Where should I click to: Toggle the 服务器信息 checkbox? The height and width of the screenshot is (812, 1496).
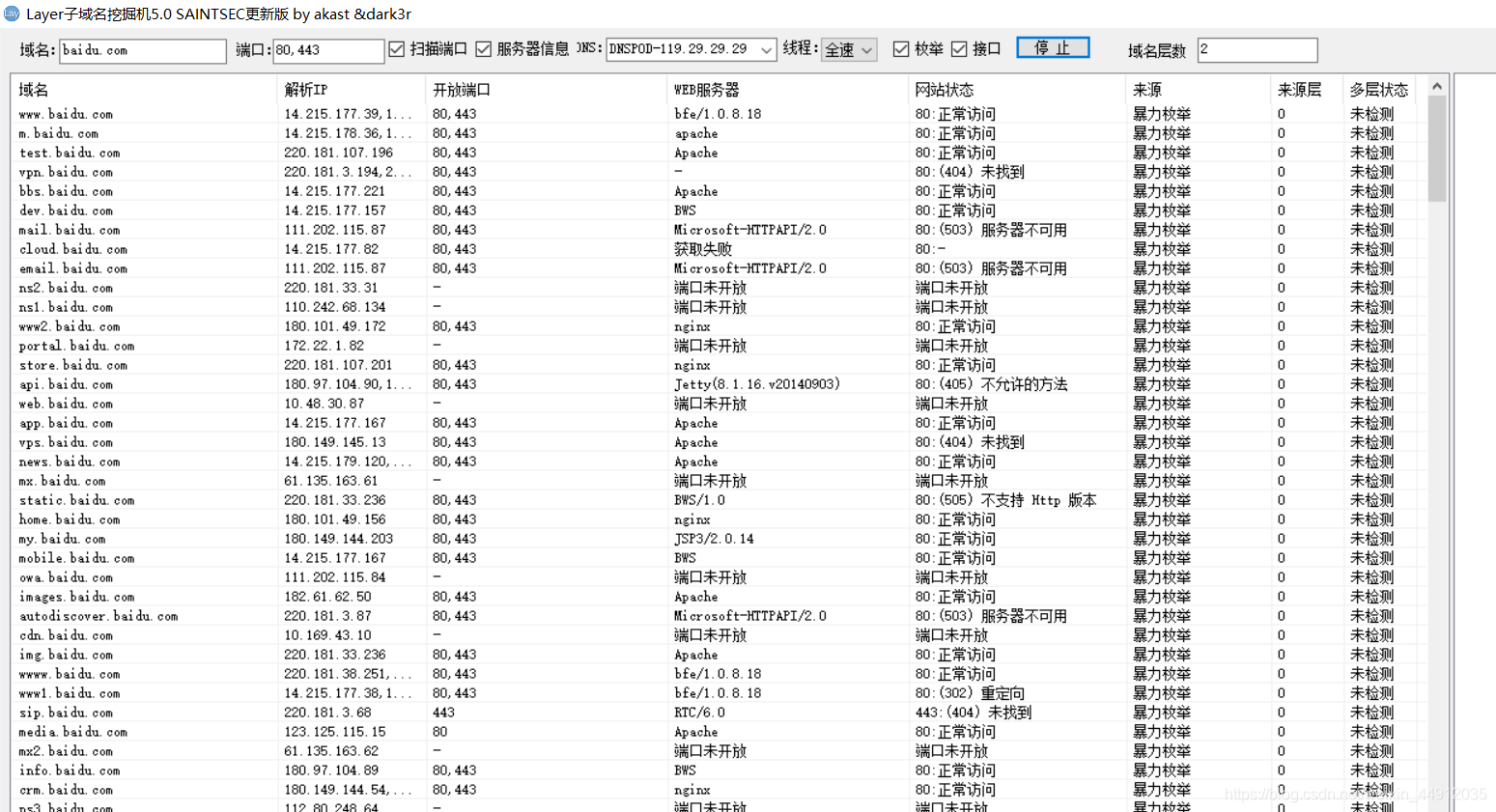pos(484,49)
